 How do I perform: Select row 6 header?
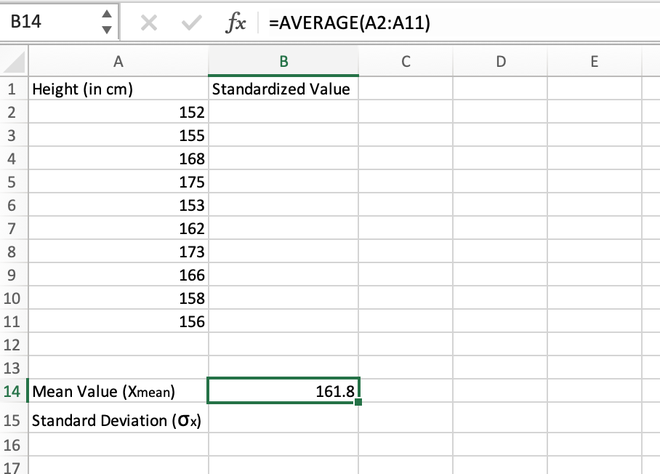click(12, 205)
